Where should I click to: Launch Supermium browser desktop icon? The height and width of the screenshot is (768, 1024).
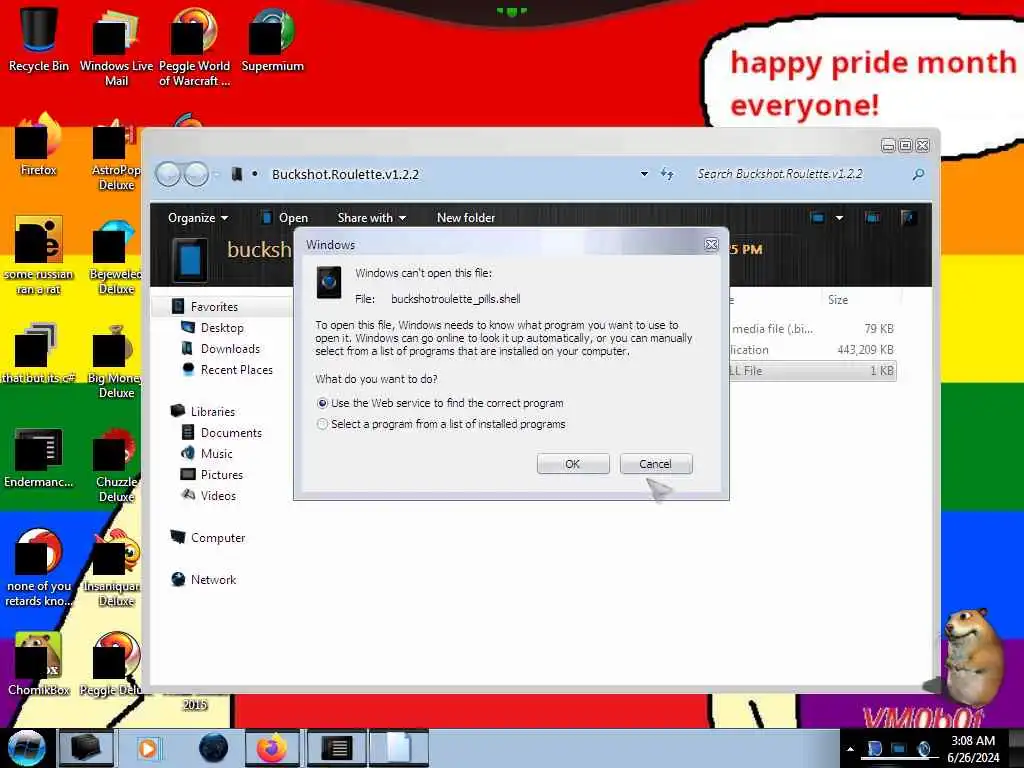pos(272,39)
